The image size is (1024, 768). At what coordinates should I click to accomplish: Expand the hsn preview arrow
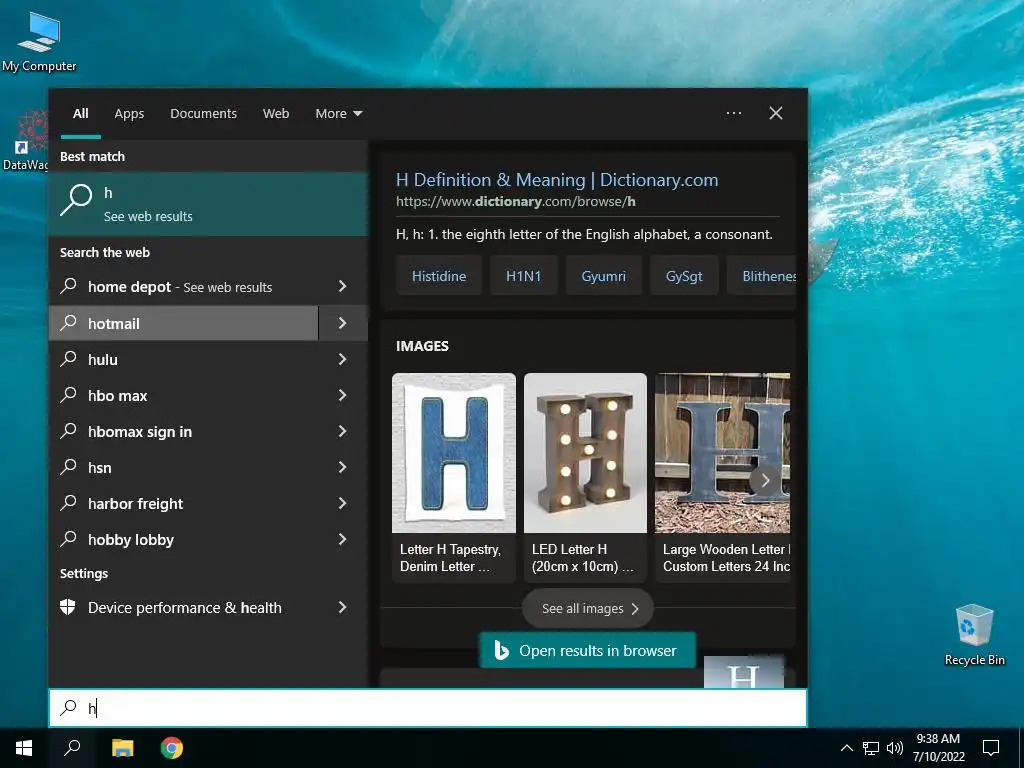[x=343, y=467]
